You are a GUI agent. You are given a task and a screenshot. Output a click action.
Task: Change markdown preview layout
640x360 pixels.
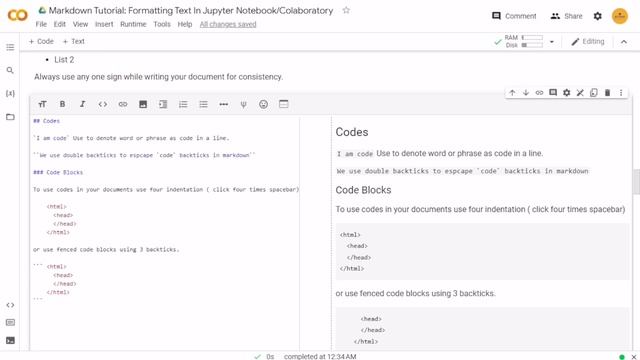click(284, 104)
